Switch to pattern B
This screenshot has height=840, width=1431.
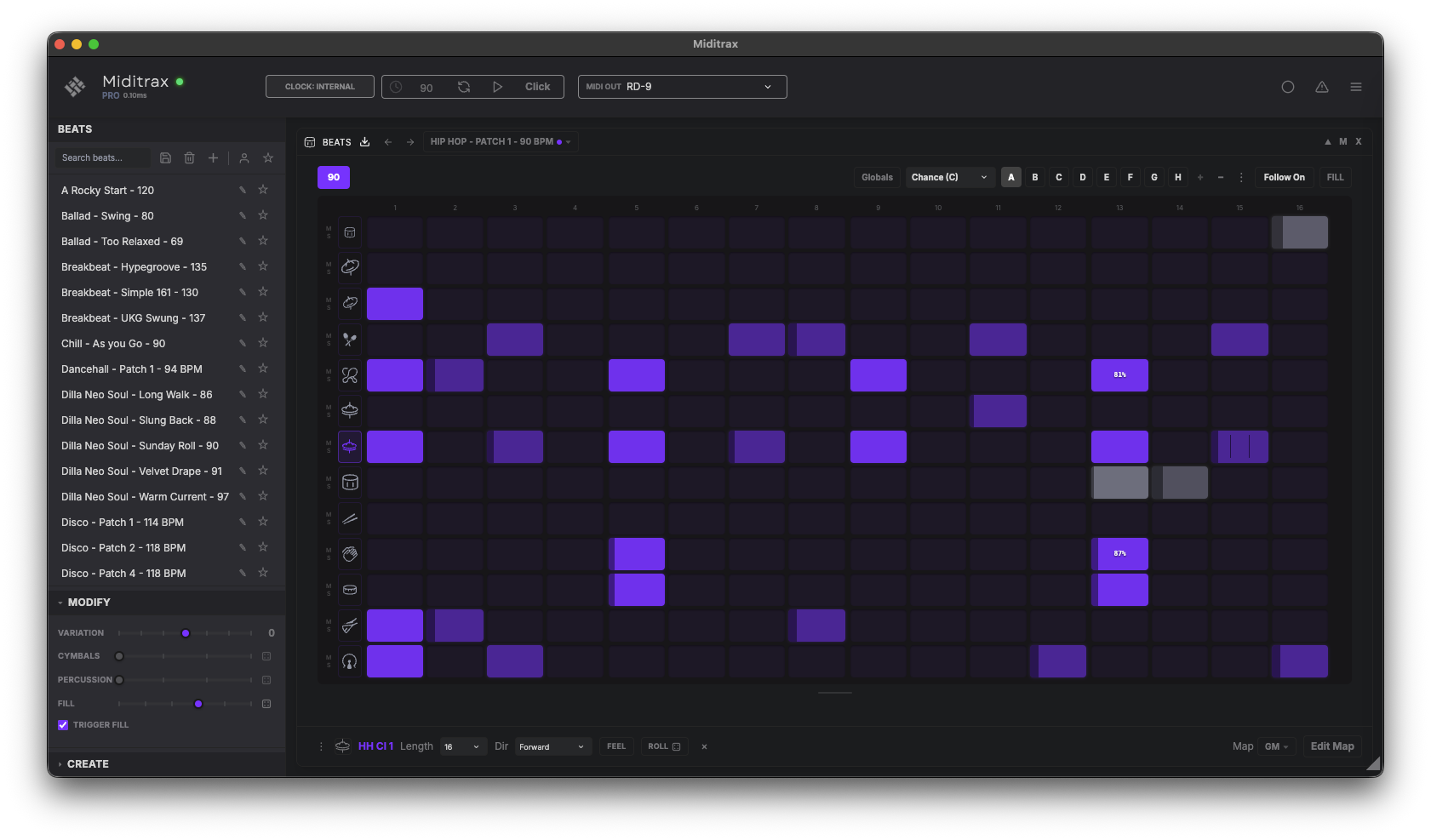tap(1035, 177)
